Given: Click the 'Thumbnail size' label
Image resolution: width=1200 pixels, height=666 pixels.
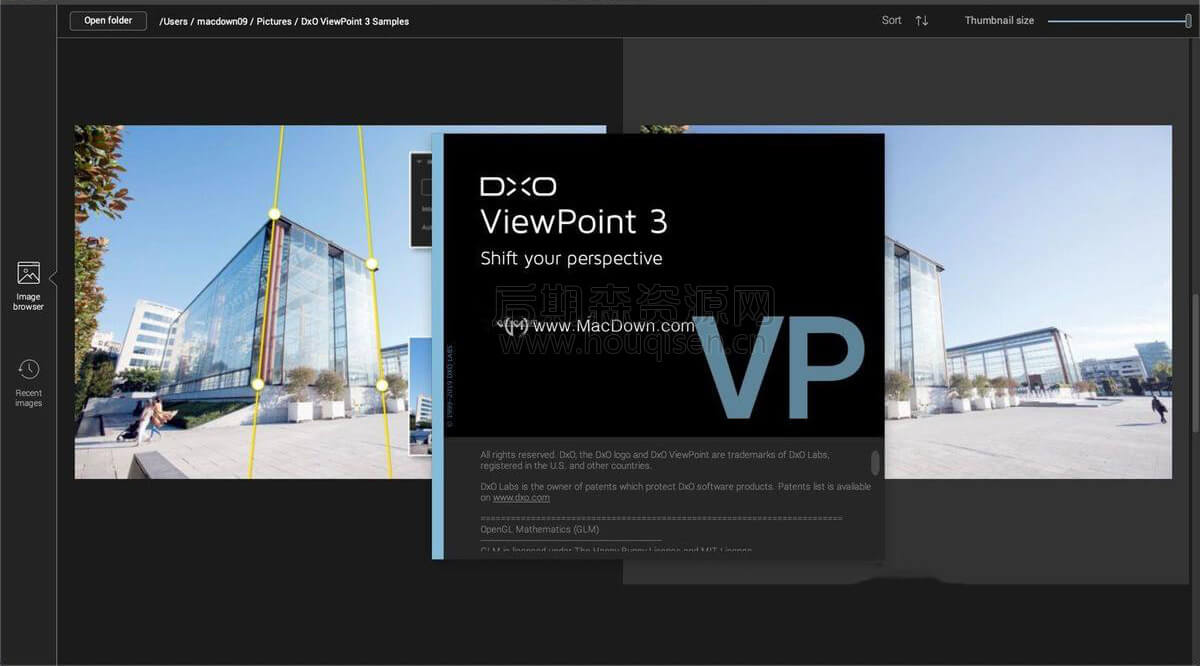Looking at the screenshot, I should 999,20.
